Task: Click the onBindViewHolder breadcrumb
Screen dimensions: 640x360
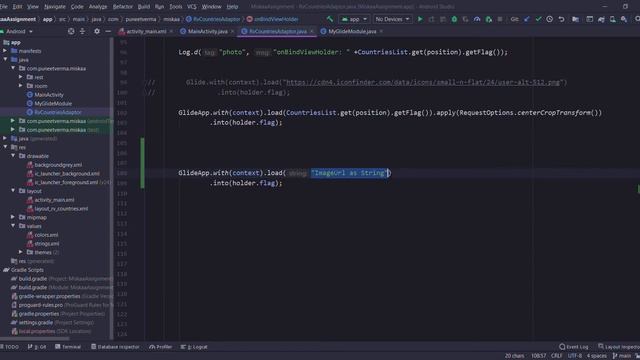Action: click(276, 19)
